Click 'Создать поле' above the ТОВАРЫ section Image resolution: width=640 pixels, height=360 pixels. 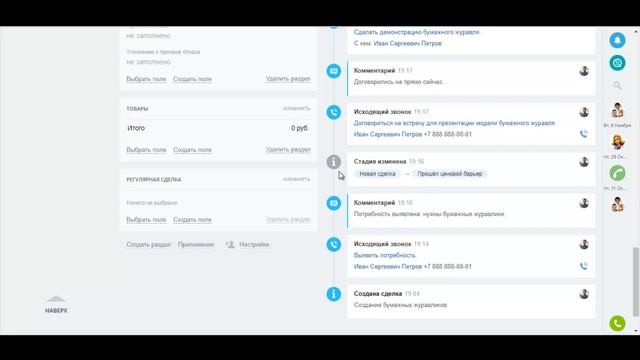click(192, 79)
